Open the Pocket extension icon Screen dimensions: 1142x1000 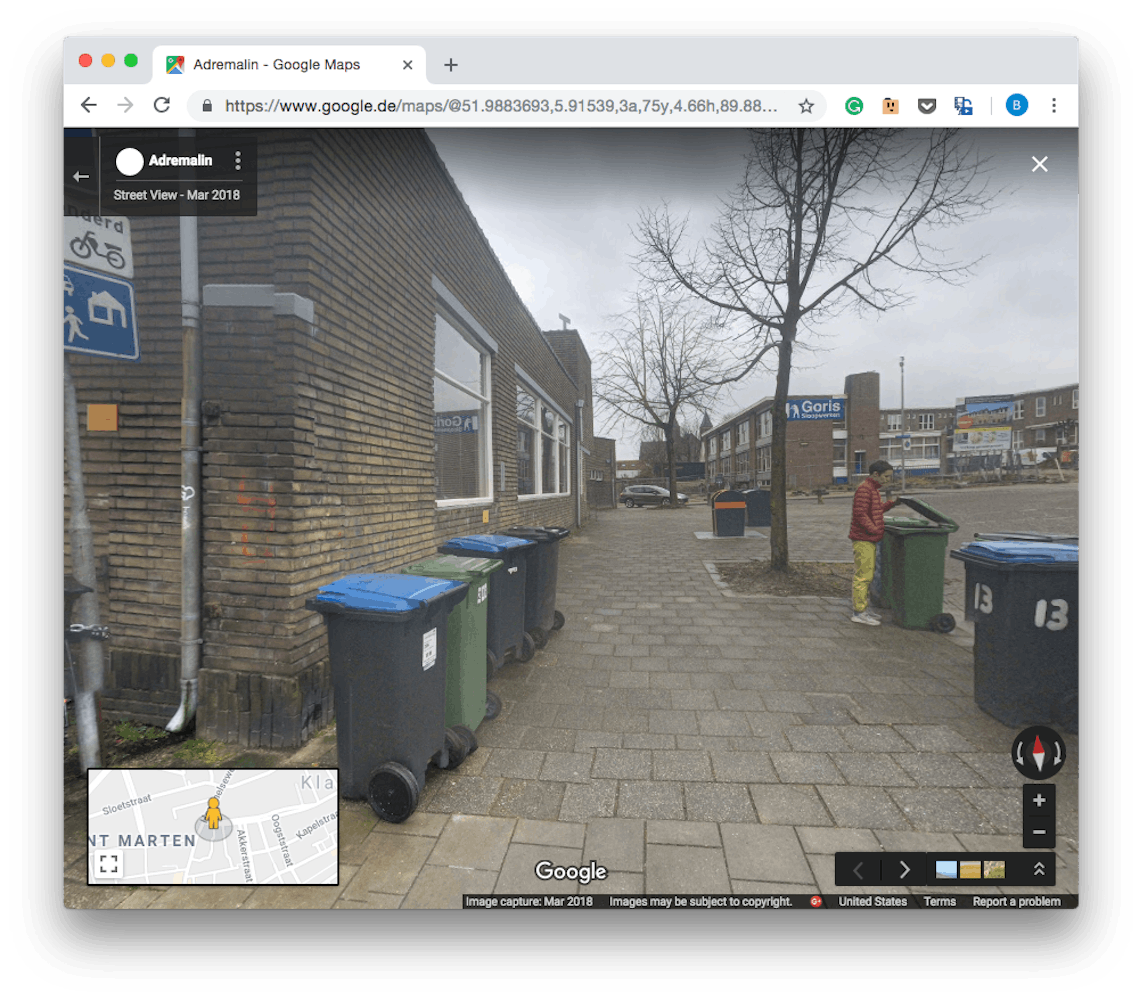click(x=927, y=106)
